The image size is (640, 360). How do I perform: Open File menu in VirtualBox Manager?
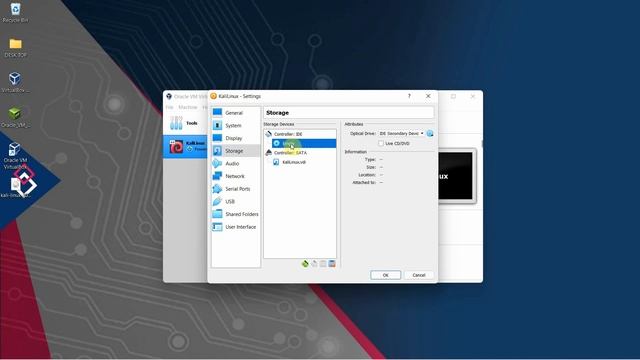[169, 107]
